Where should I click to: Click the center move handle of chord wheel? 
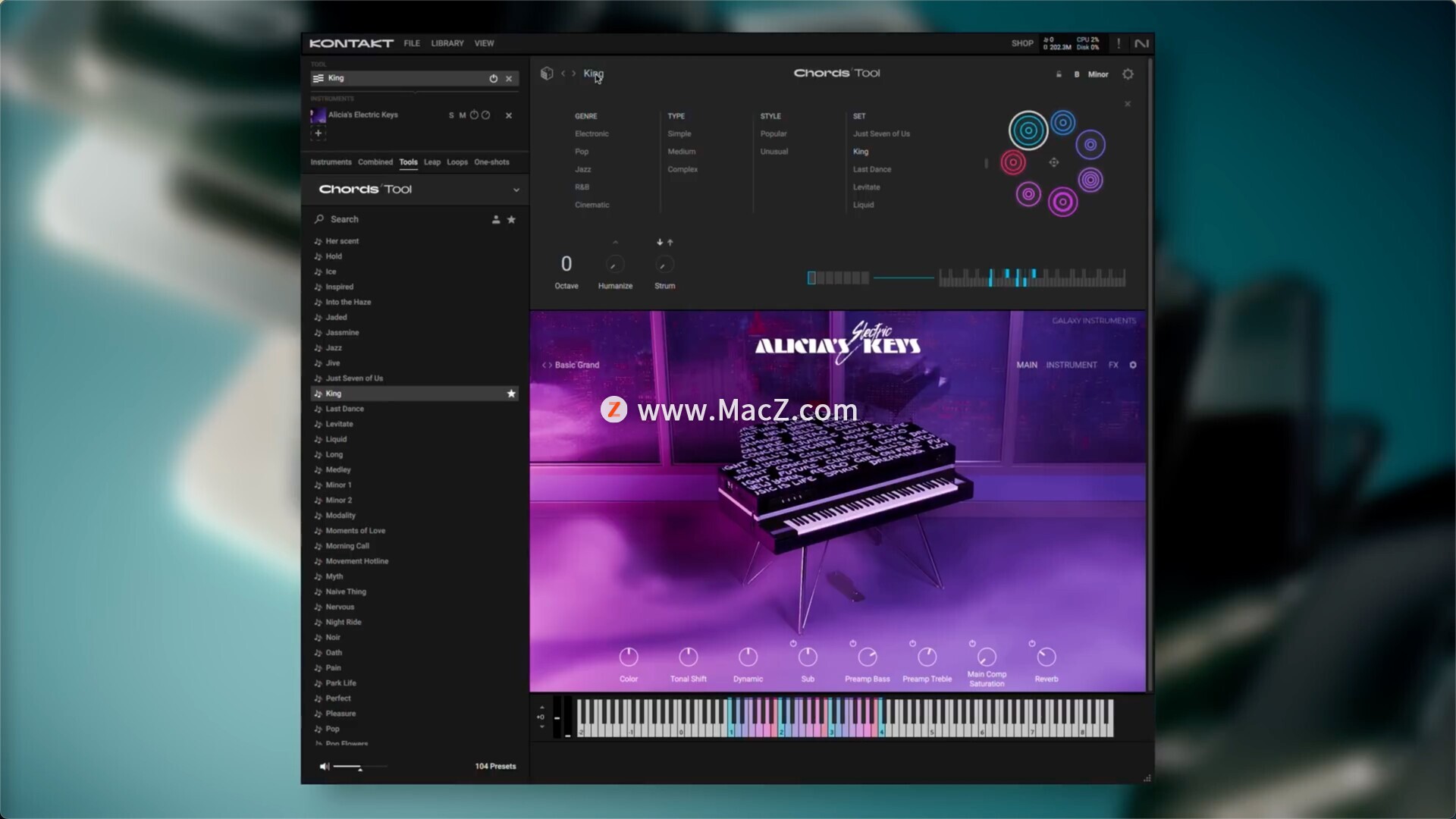tap(1053, 162)
